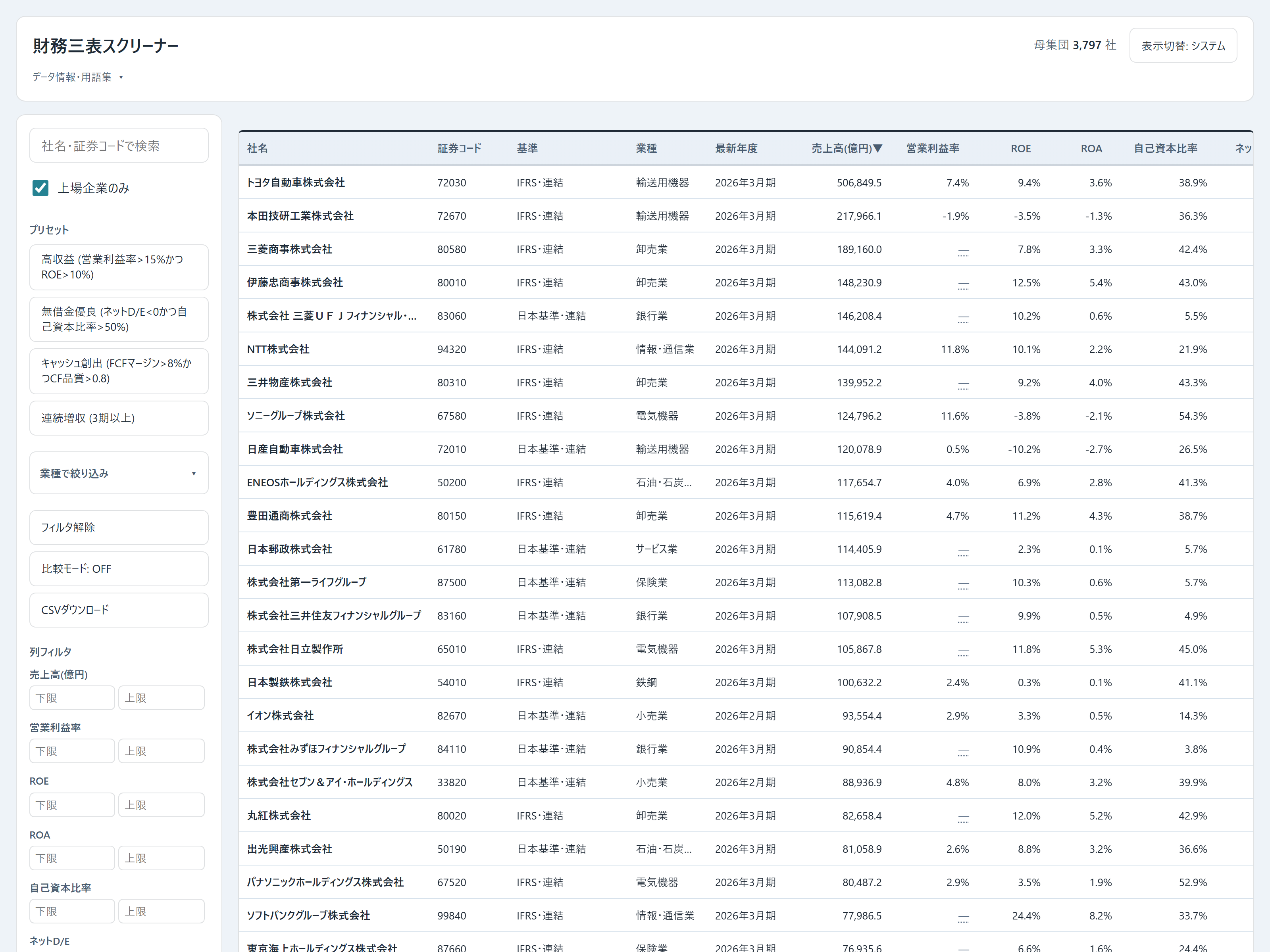
Task: Select the ソフトバンクグループ株式会社 row name
Action: coord(308,915)
